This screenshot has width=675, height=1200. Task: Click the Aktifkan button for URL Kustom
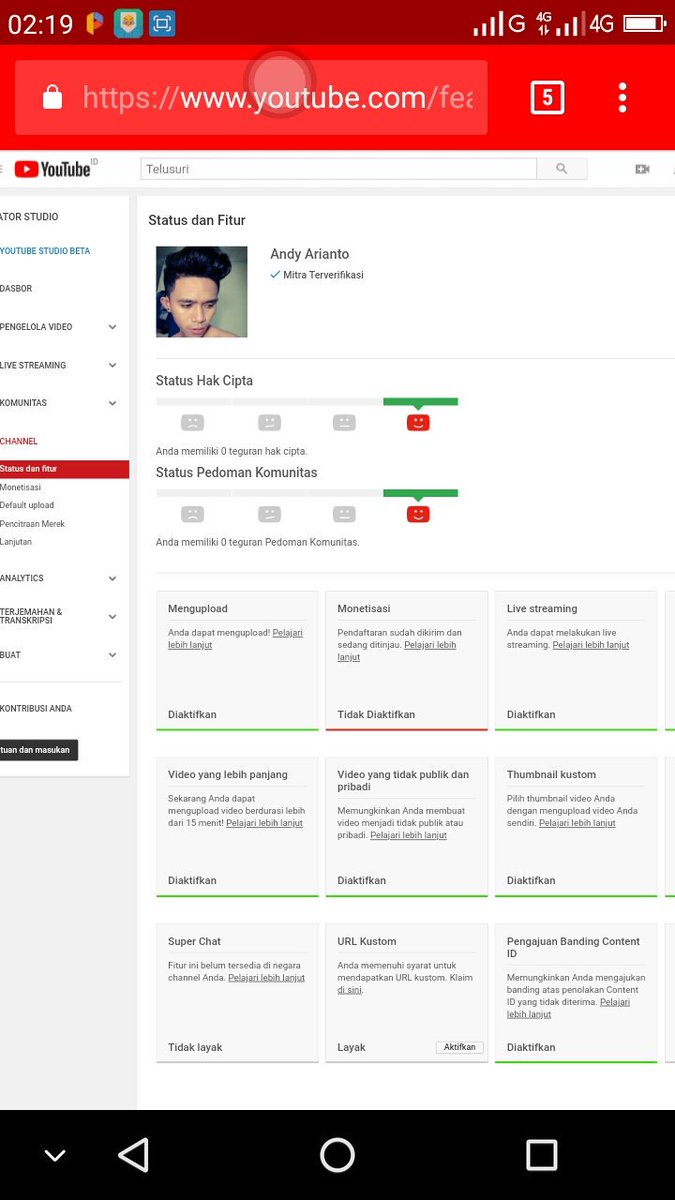coord(459,1047)
